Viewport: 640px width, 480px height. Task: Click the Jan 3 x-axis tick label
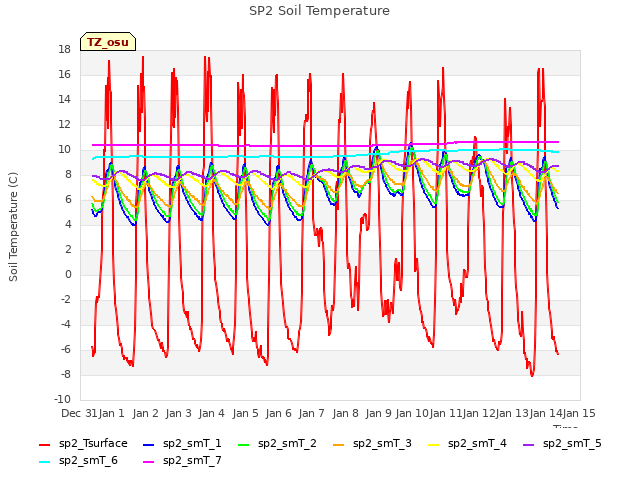[x=179, y=413]
